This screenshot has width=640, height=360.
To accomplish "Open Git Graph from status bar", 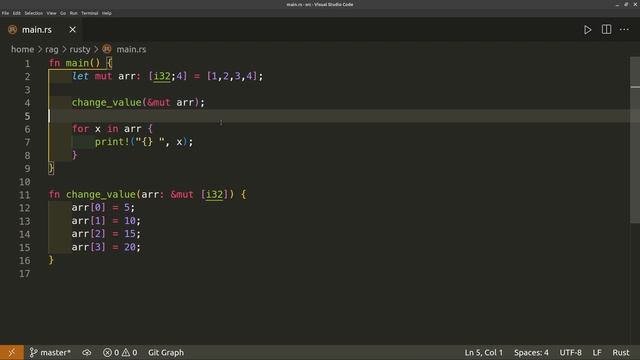I will pos(166,352).
